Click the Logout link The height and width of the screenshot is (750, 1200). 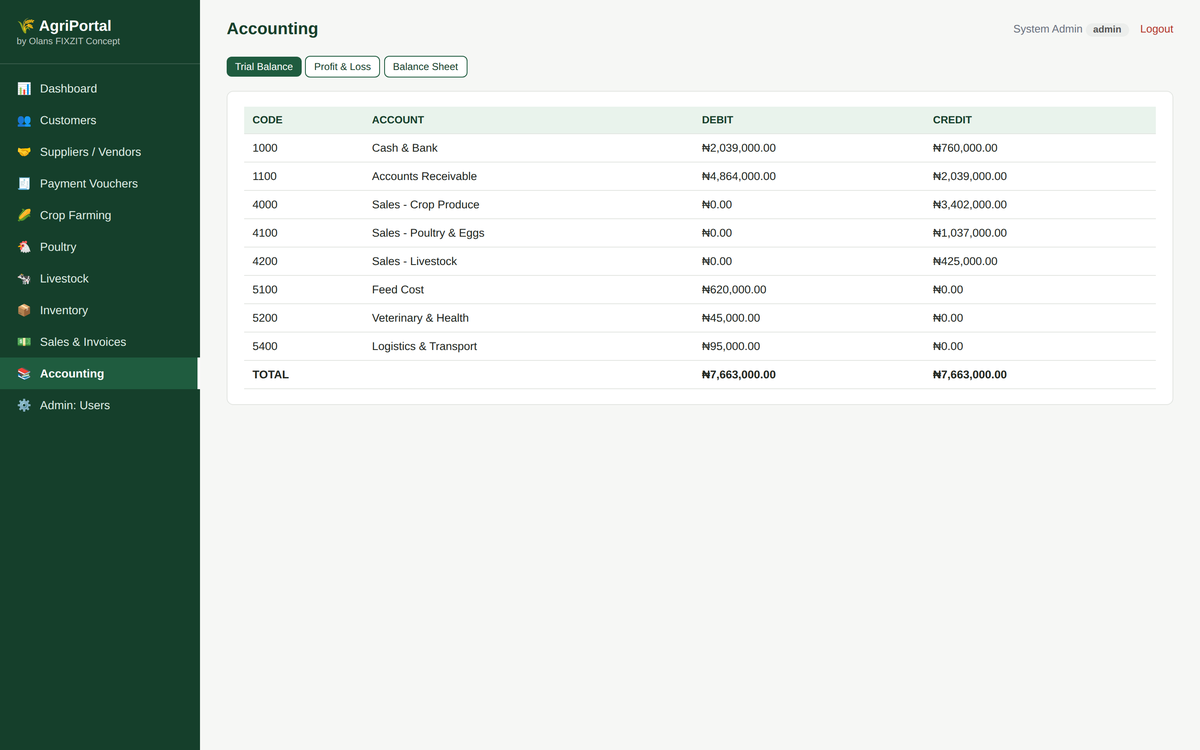click(x=1156, y=29)
